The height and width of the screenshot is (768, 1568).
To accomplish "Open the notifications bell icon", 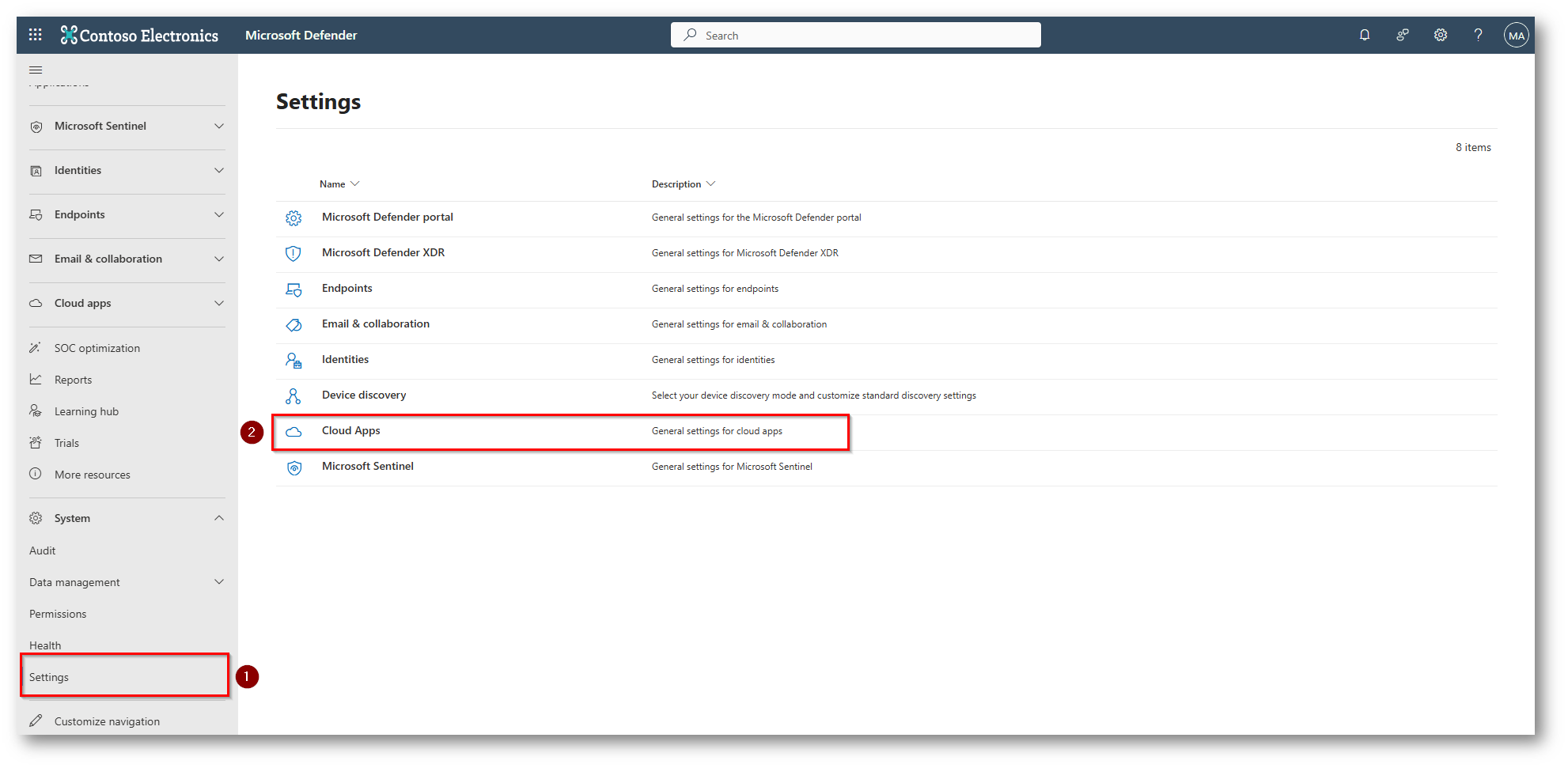I will click(x=1365, y=35).
